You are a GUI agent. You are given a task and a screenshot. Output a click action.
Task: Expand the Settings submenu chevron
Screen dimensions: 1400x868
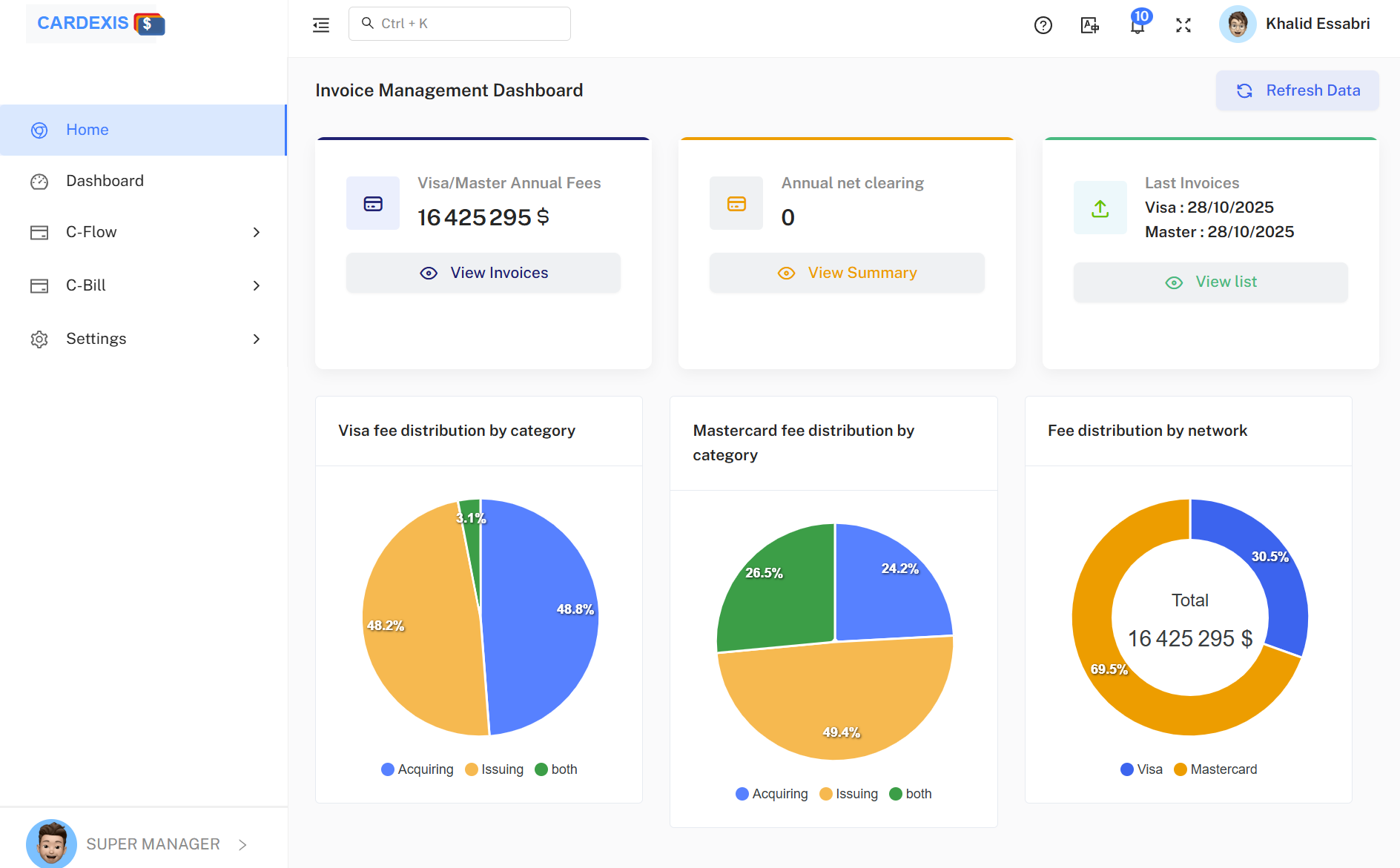256,339
